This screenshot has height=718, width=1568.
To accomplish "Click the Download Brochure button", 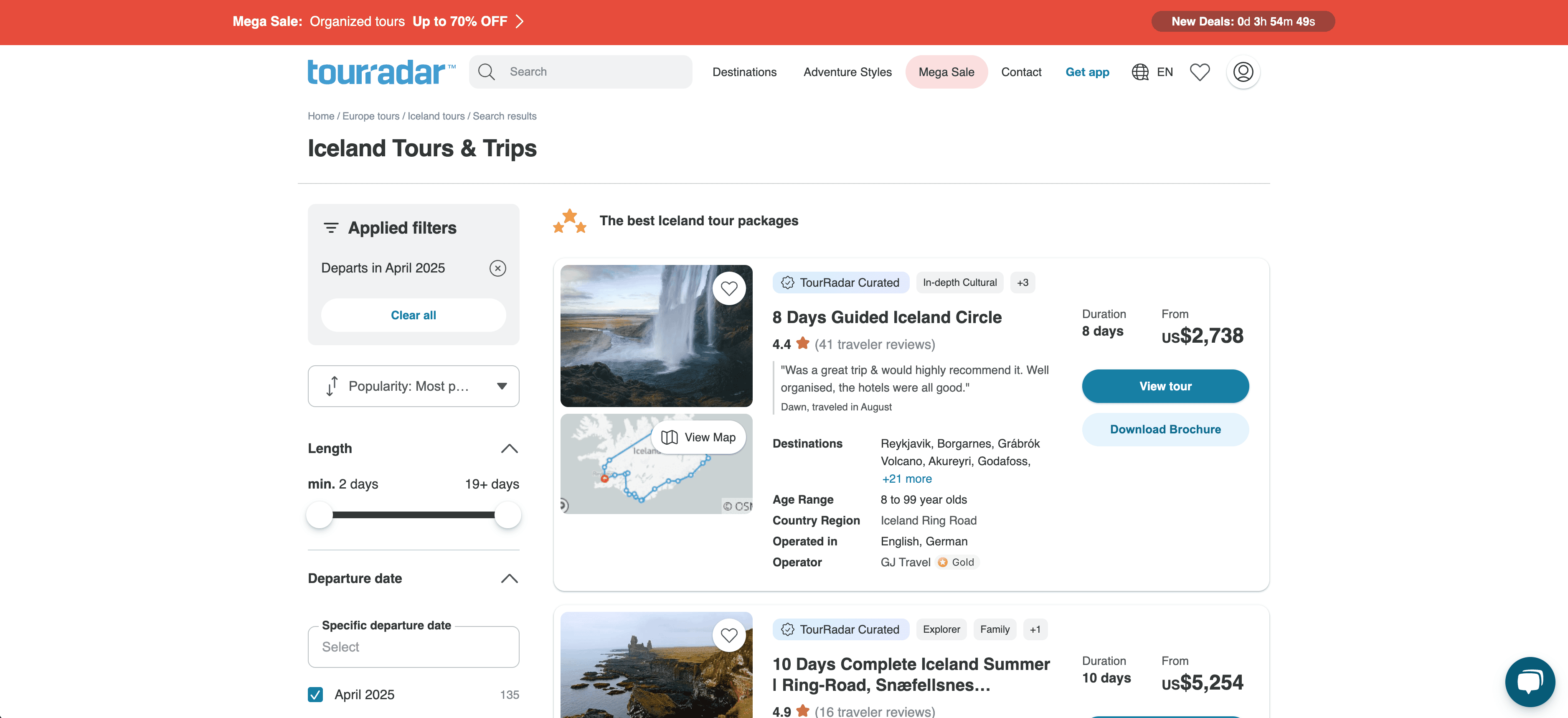I will [1165, 429].
